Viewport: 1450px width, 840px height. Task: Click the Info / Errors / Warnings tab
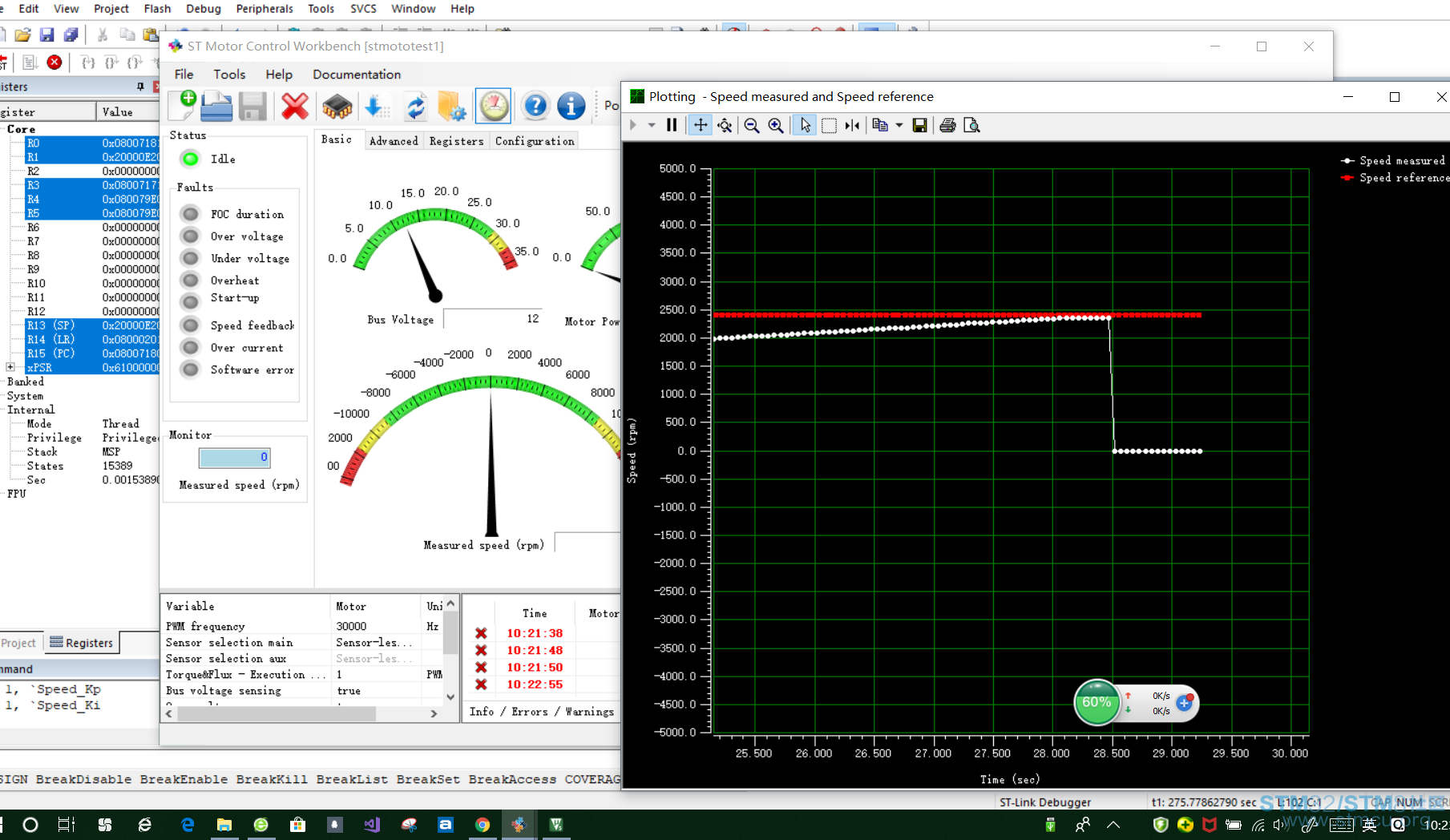(x=542, y=712)
